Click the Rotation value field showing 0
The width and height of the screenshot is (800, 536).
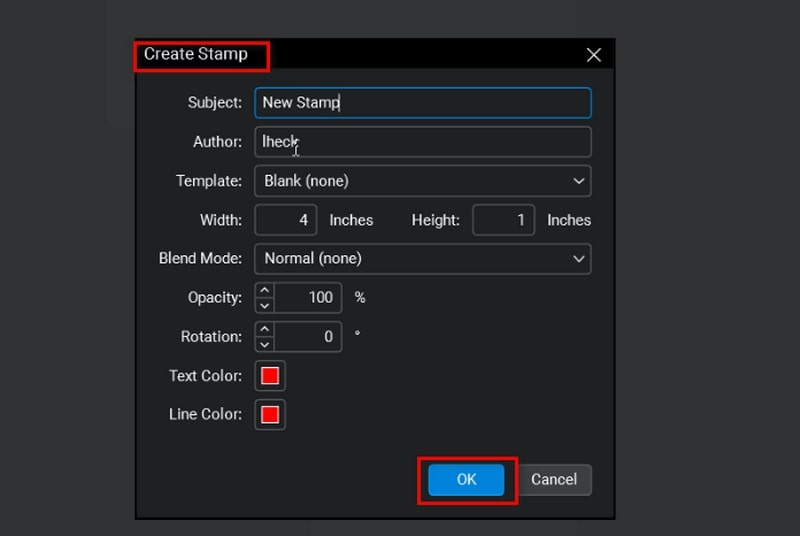307,337
